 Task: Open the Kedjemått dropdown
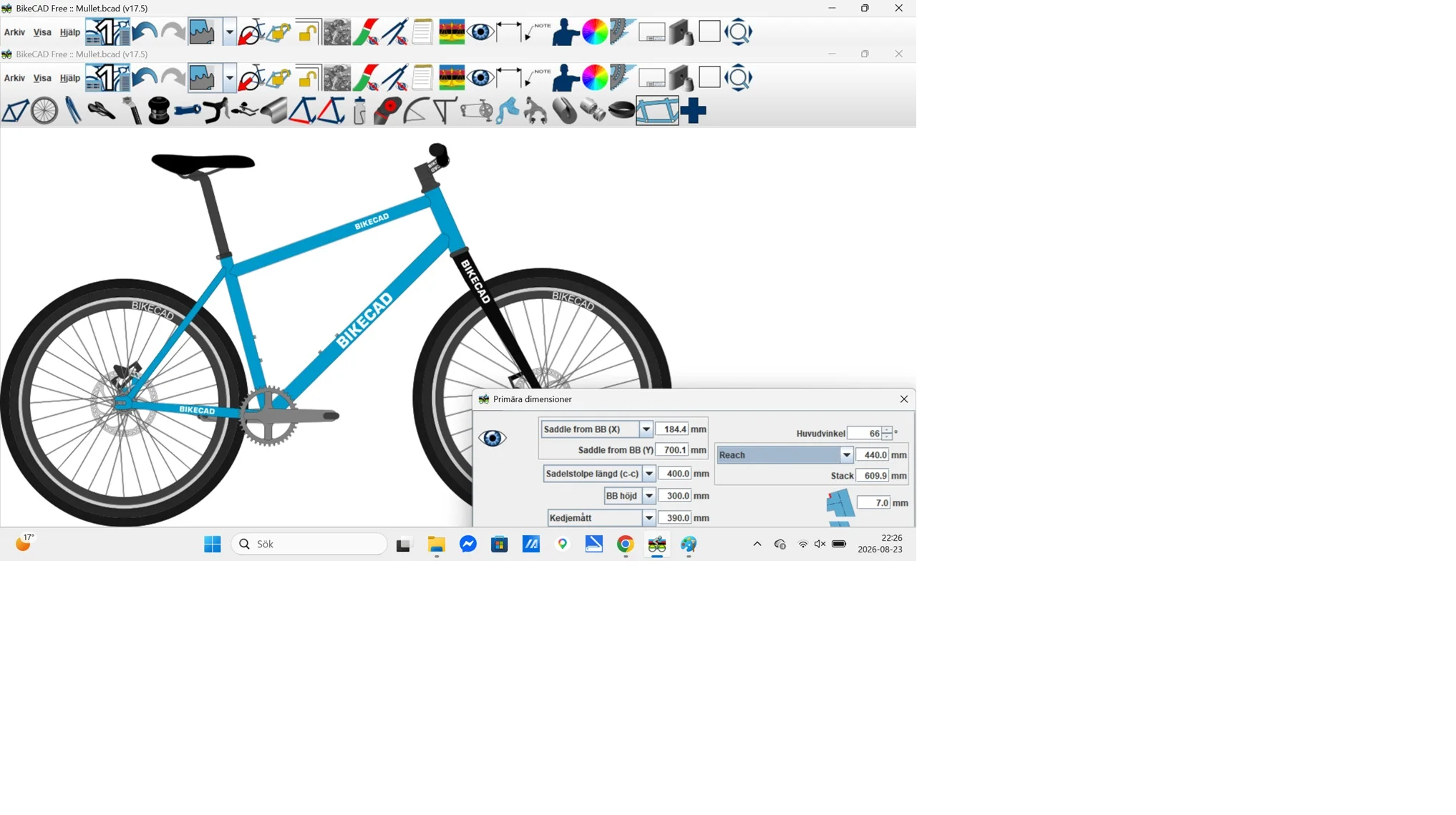[x=649, y=518]
